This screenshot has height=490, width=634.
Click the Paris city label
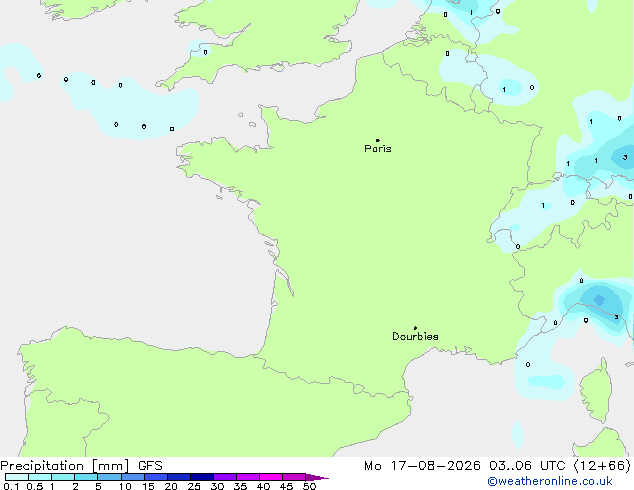pos(378,149)
